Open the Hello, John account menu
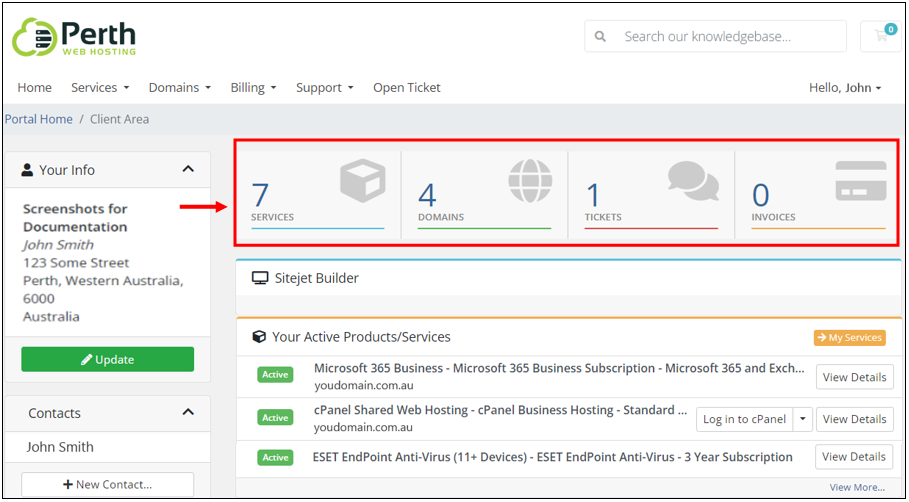 coord(845,88)
